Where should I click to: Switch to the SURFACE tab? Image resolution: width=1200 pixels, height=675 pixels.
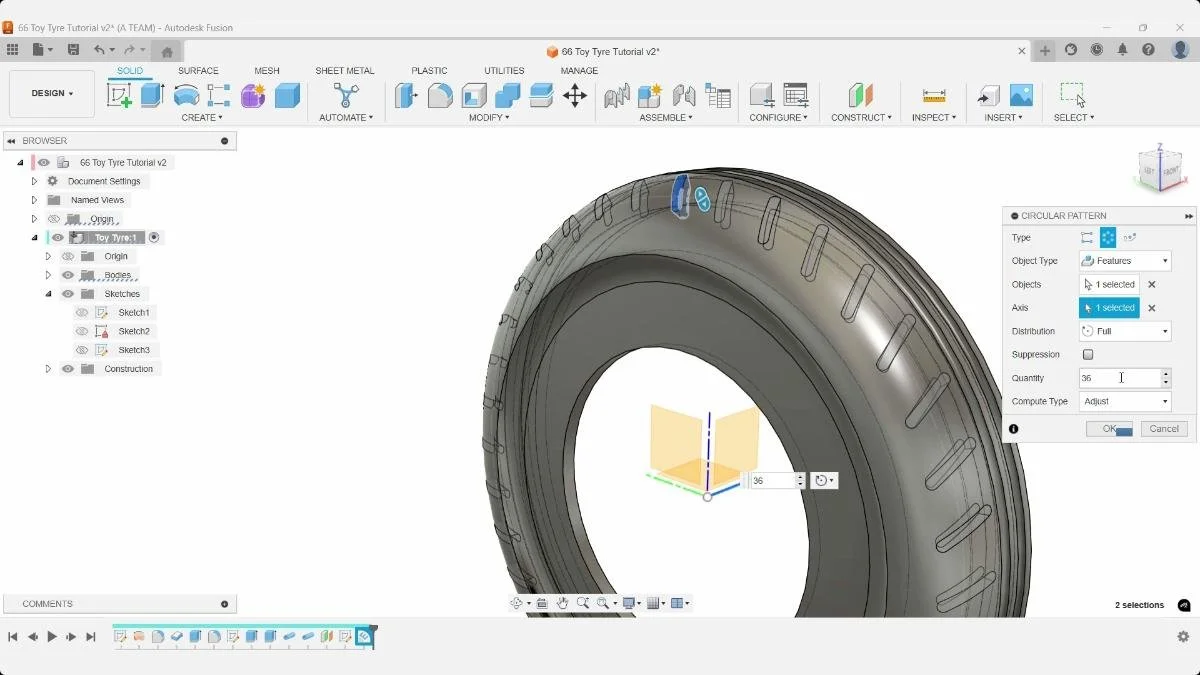click(198, 71)
